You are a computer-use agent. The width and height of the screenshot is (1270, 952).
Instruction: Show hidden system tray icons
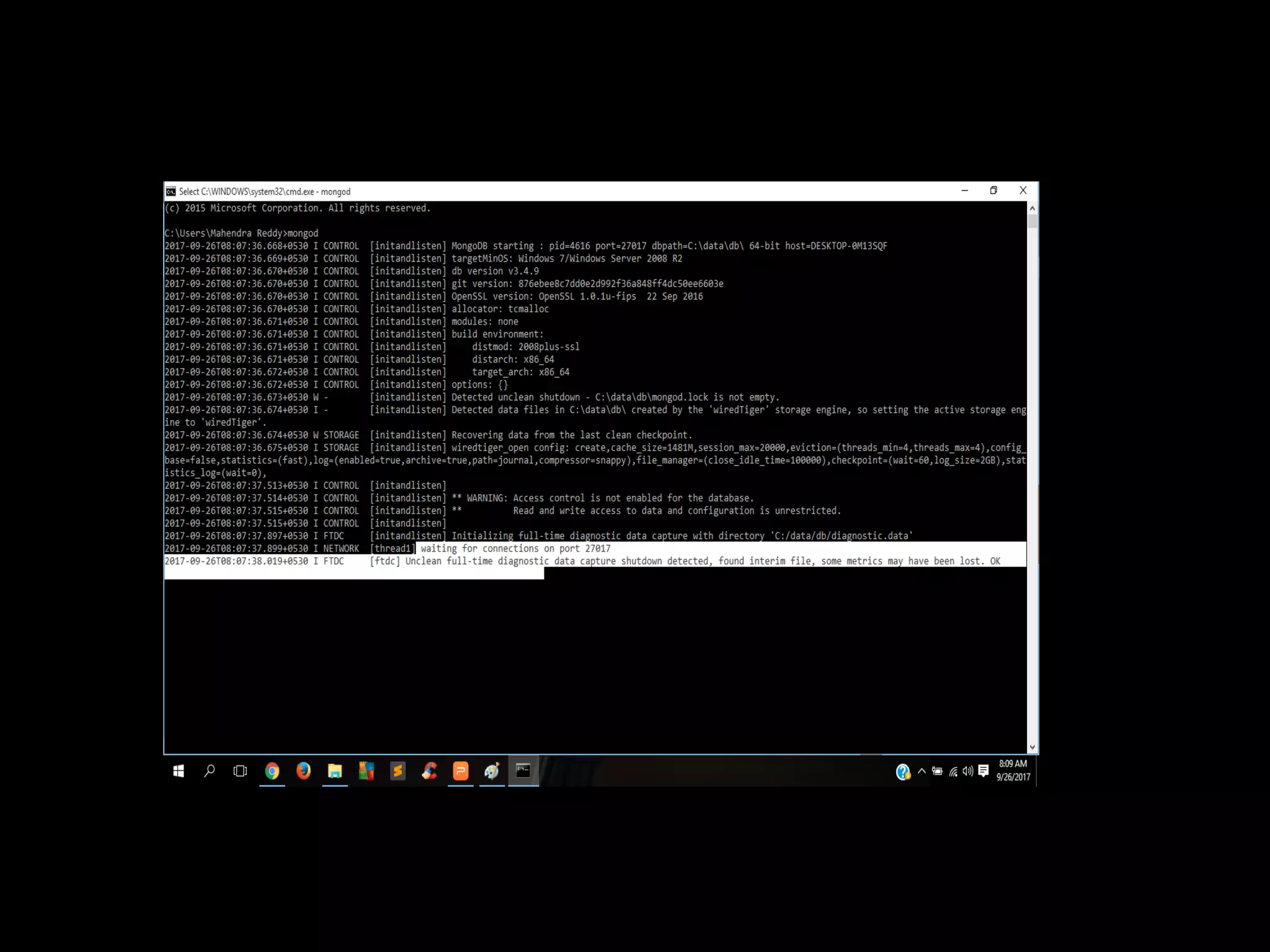coord(921,772)
